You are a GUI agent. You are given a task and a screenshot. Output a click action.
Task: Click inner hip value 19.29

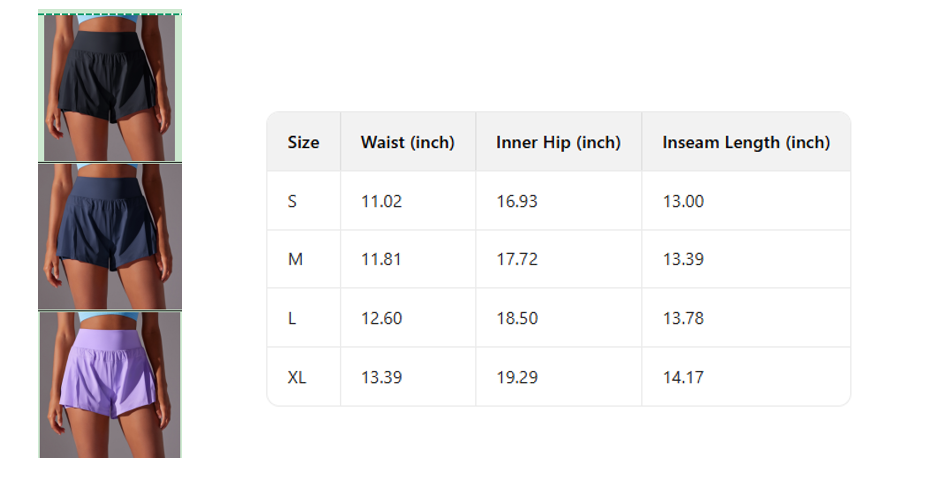[517, 377]
